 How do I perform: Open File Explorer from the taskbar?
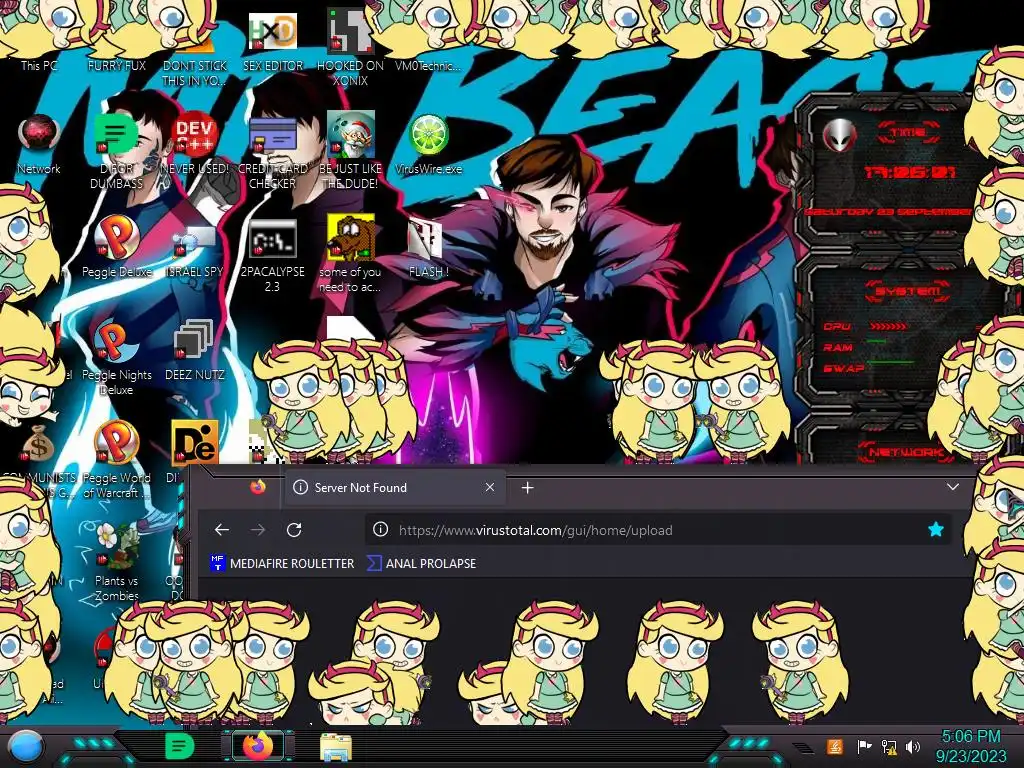tap(336, 747)
